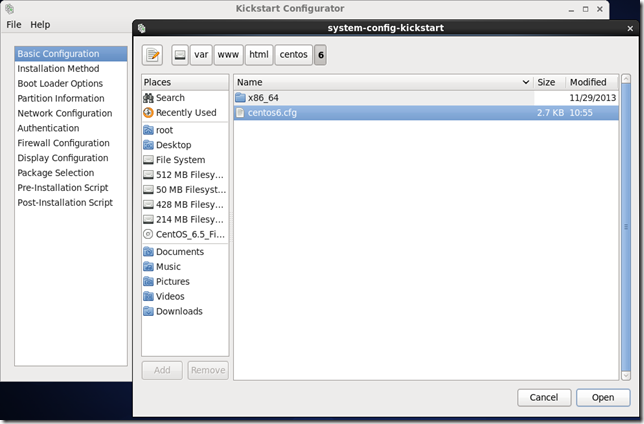Click the file list vertical scrollbar thumb

[x=626, y=227]
